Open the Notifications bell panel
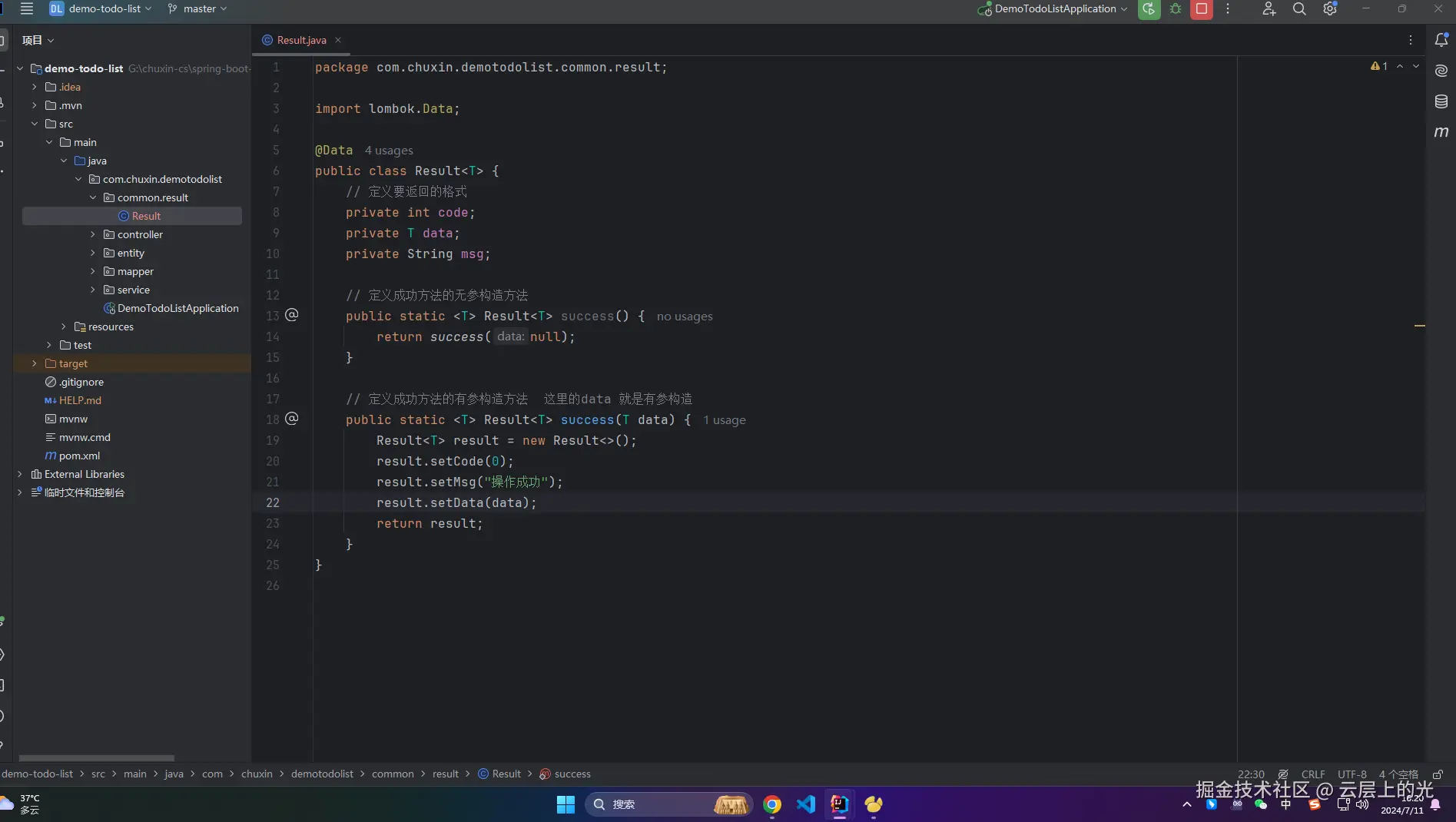The width and height of the screenshot is (1456, 822). point(1441,40)
